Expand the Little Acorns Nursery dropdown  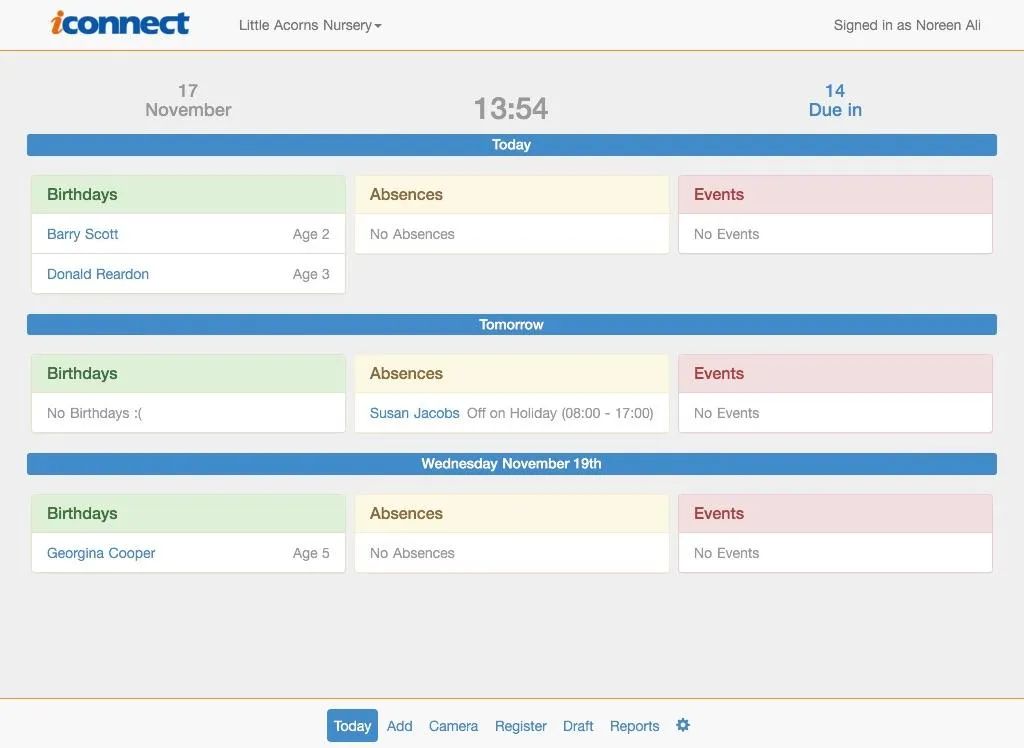[308, 25]
